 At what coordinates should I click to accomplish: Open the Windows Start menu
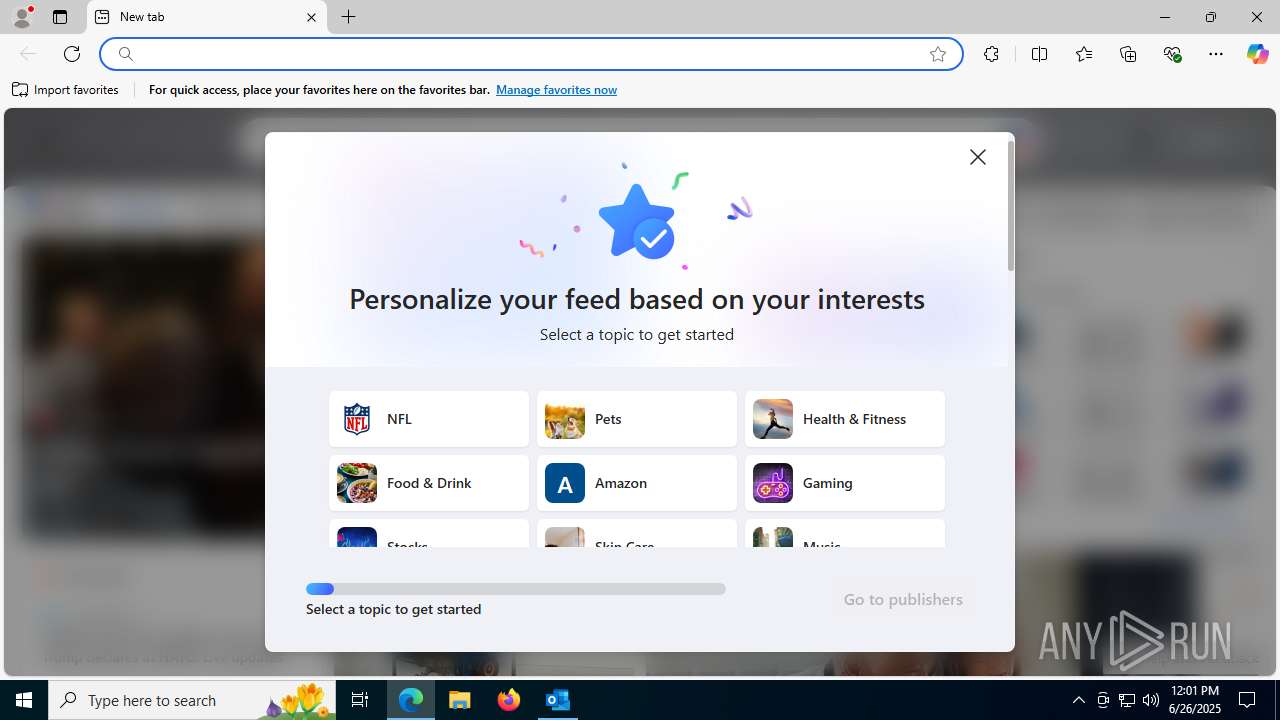click(24, 700)
